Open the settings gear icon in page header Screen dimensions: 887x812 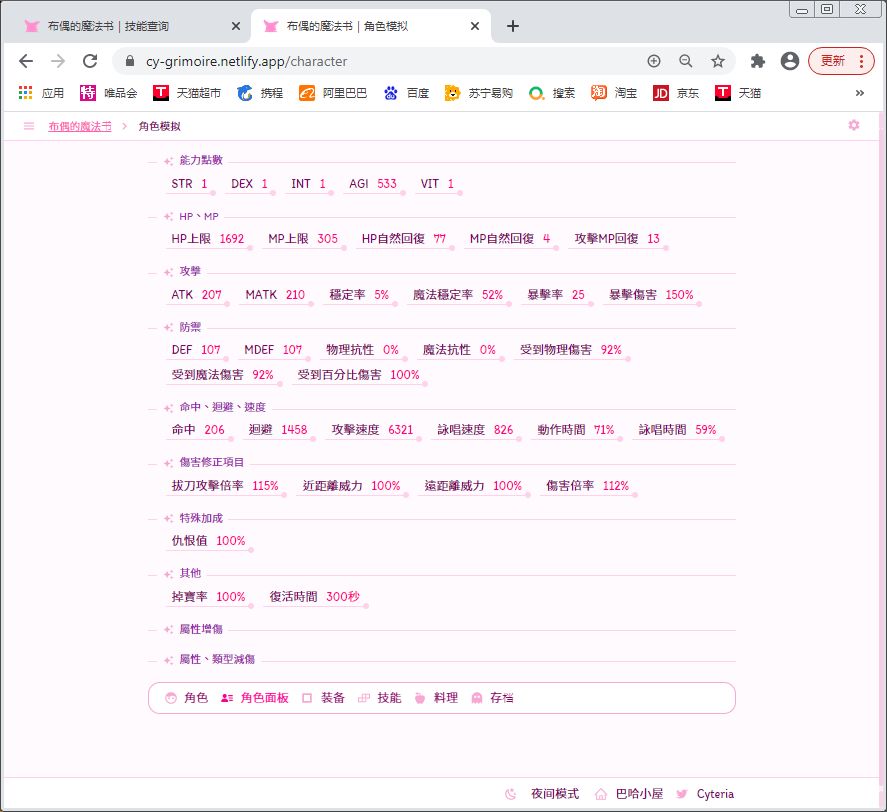click(x=854, y=125)
